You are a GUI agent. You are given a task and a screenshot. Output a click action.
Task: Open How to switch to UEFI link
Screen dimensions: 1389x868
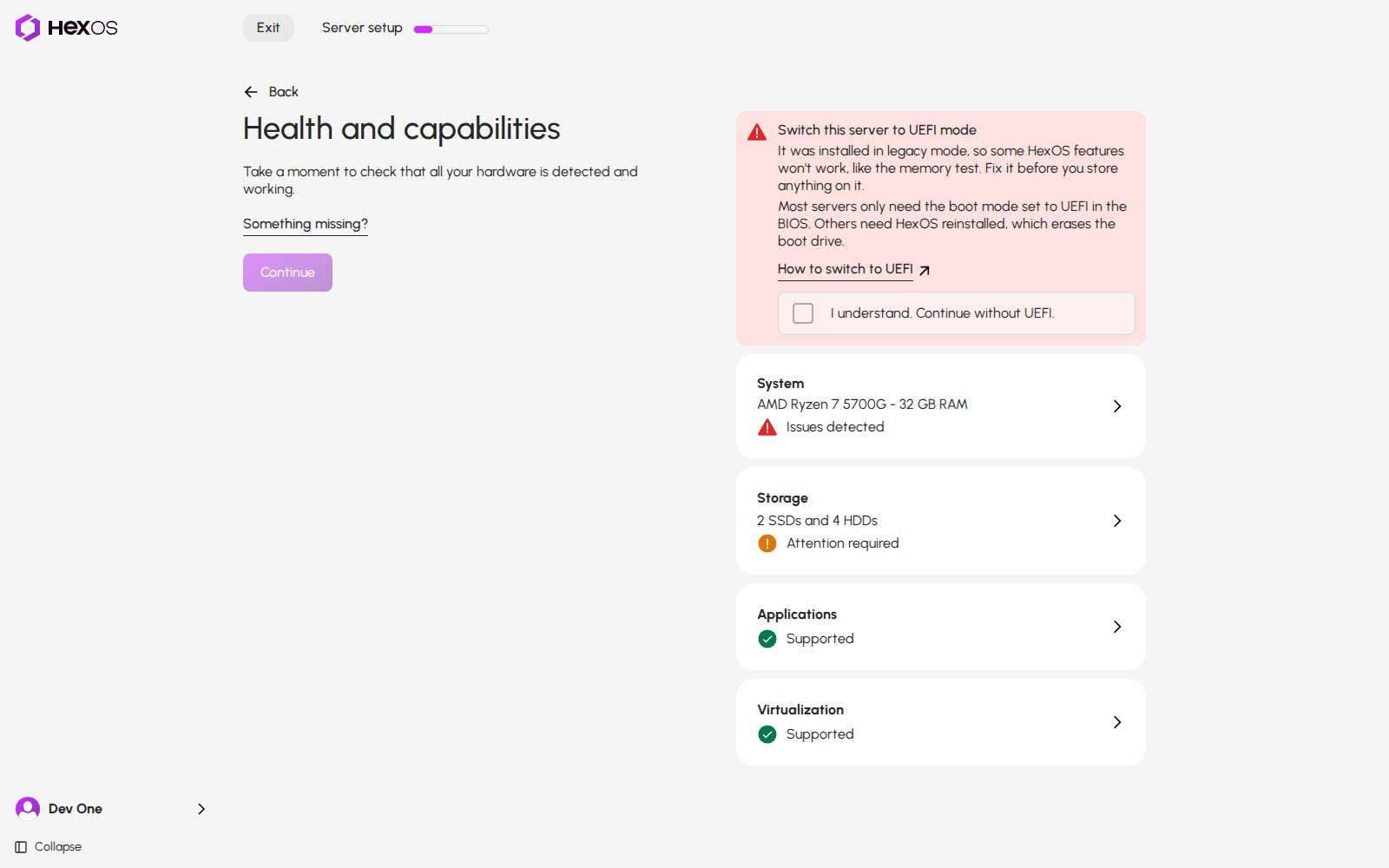[846, 269]
